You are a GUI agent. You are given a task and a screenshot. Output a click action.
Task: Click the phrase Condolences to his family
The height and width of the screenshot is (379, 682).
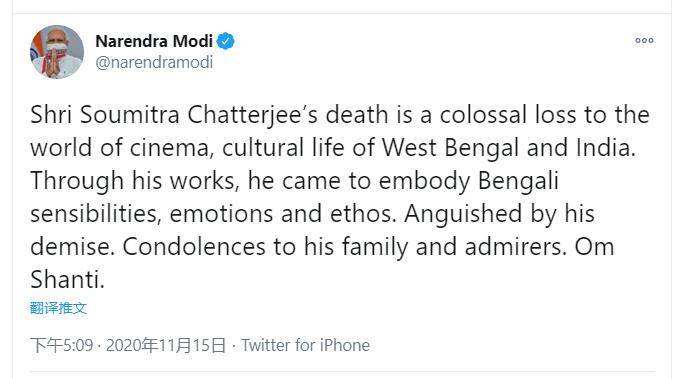[265, 247]
